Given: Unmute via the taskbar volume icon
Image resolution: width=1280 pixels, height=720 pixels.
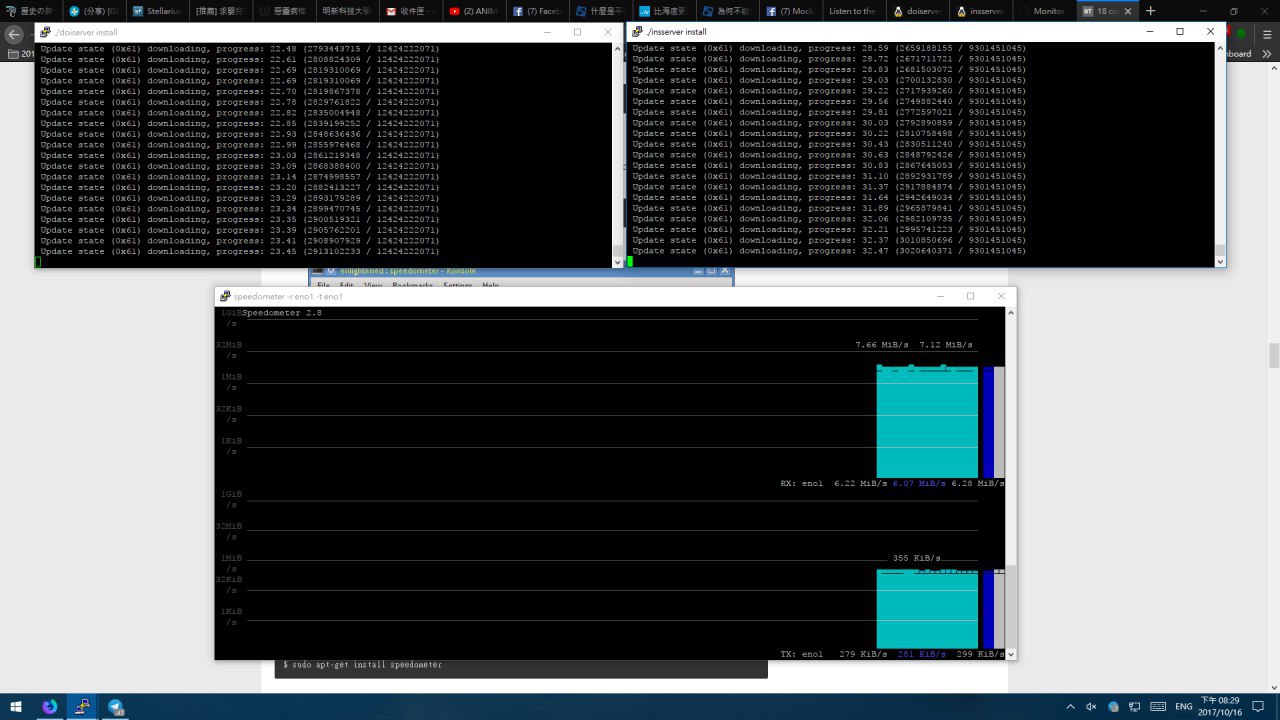Looking at the screenshot, I should 1091,706.
